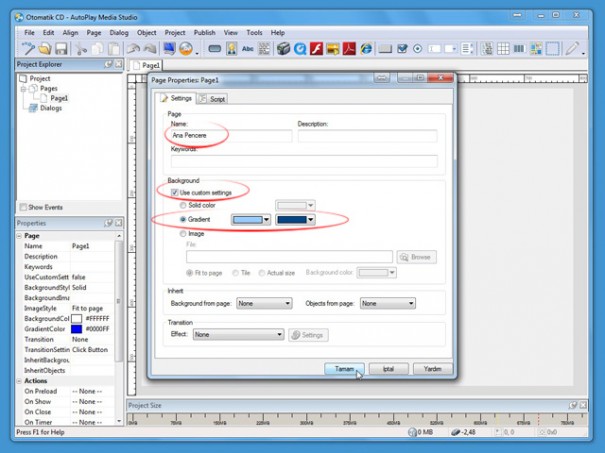Insert a Video camera object
This screenshot has width=605, height=453.
283,49
